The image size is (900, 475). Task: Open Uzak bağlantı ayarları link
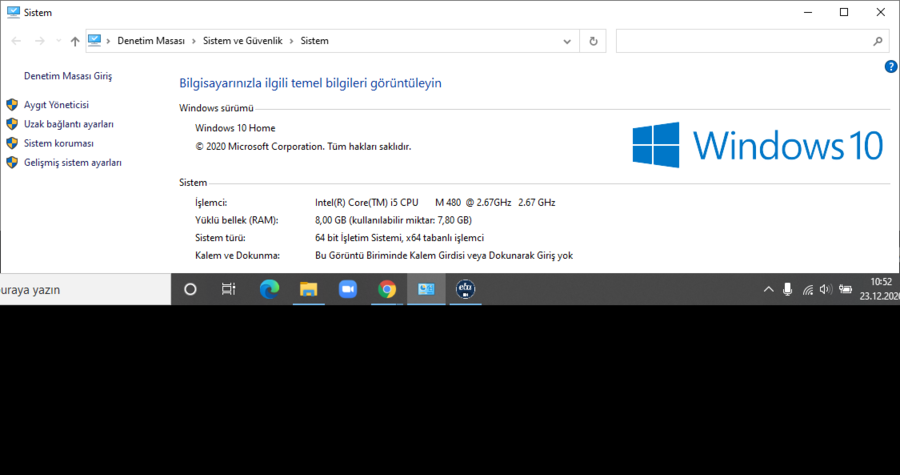coord(69,124)
